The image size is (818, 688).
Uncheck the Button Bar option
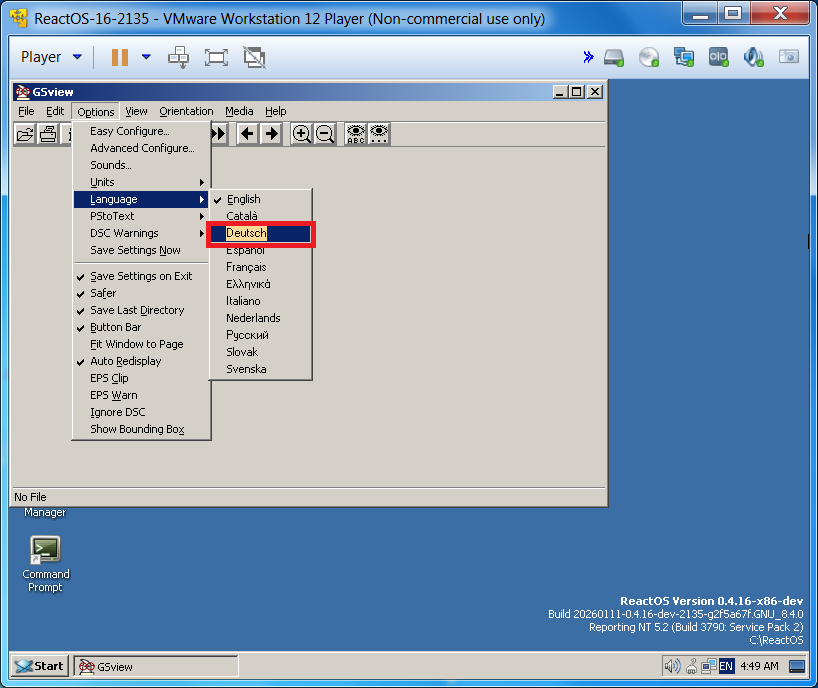coord(115,327)
